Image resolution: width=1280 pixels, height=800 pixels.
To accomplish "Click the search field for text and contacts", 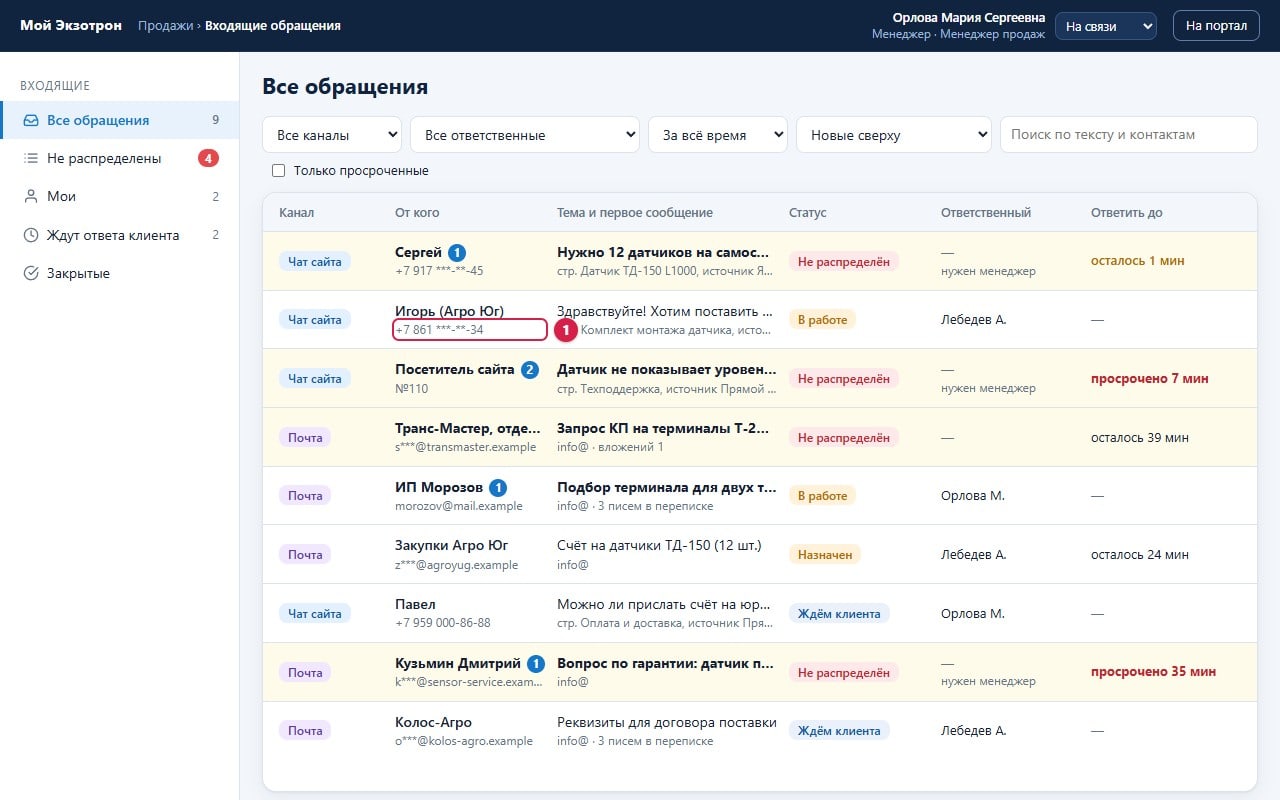I will pyautogui.click(x=1129, y=135).
